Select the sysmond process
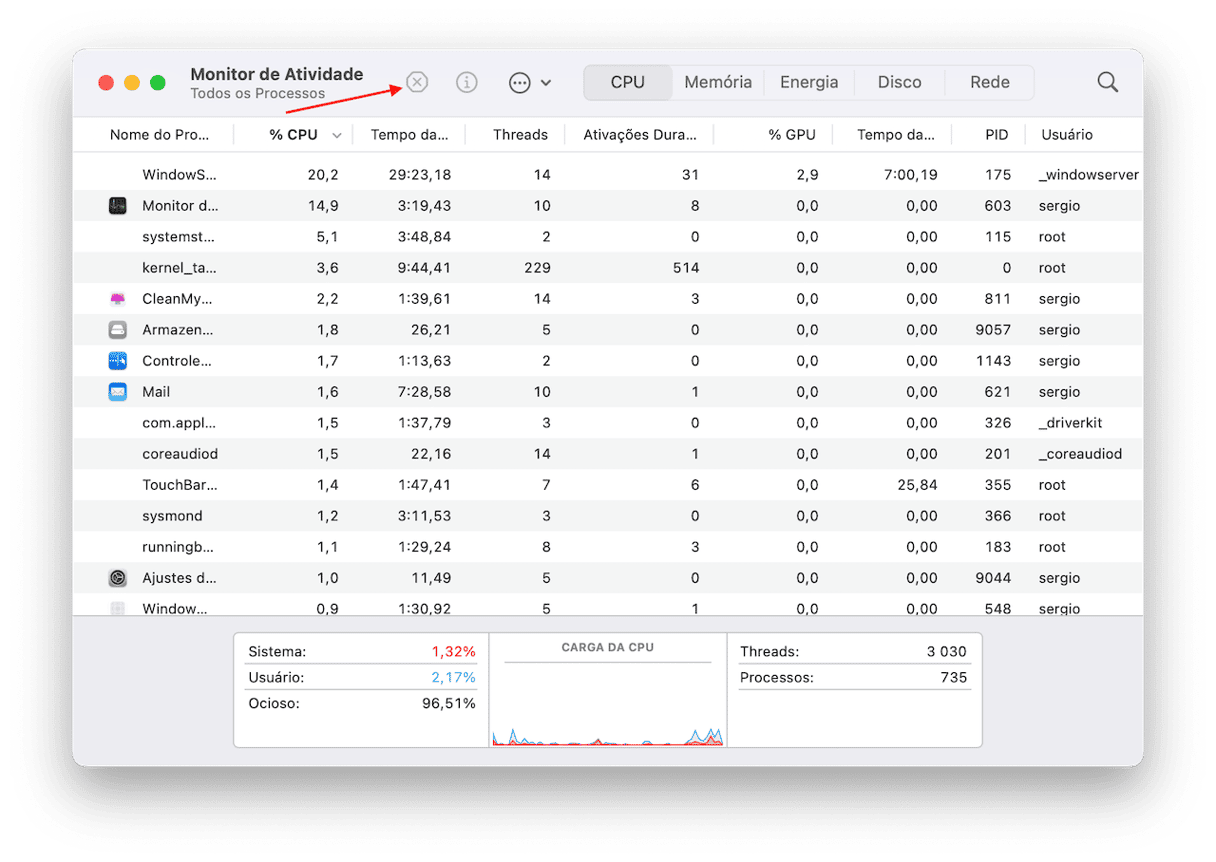Screen dimensions: 1216x862 tap(608, 516)
